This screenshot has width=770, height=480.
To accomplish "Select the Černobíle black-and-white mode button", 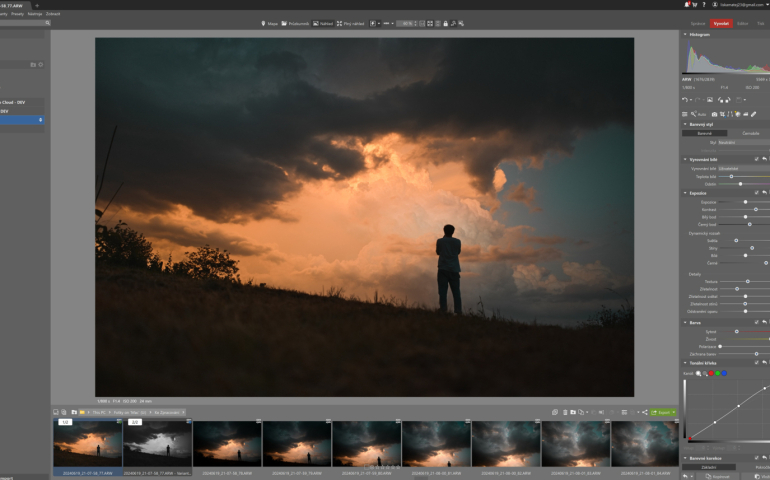I will coord(750,133).
